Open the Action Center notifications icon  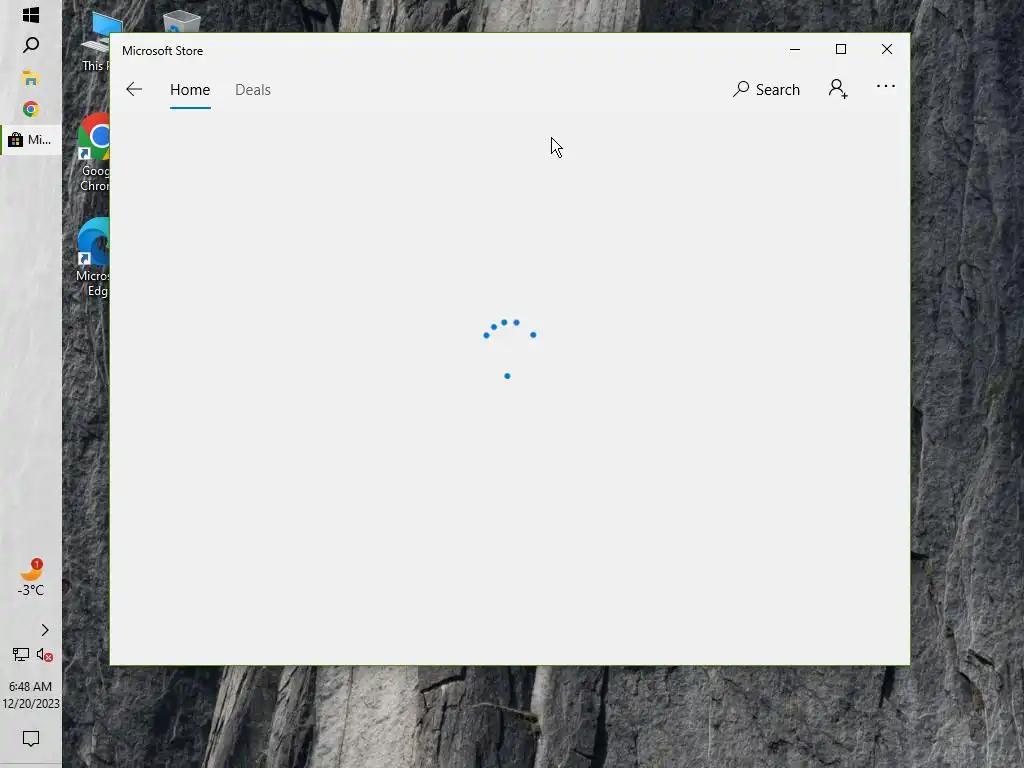coord(31,739)
